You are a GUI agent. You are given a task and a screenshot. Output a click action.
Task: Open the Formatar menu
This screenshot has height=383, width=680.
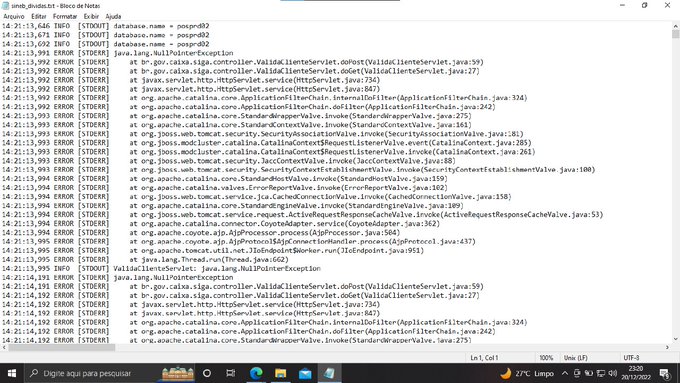pos(65,16)
